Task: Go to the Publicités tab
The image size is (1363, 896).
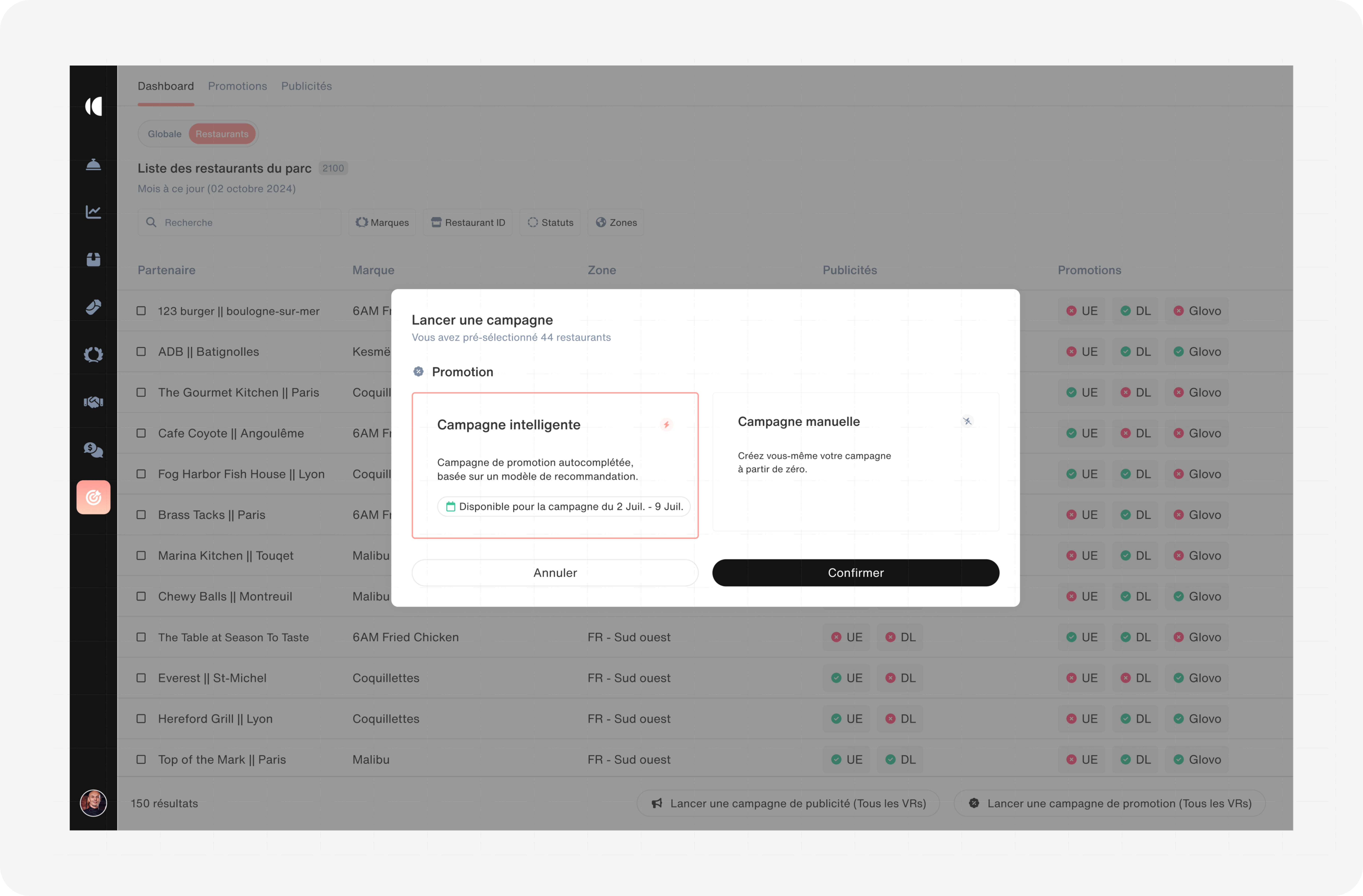Action: [306, 86]
